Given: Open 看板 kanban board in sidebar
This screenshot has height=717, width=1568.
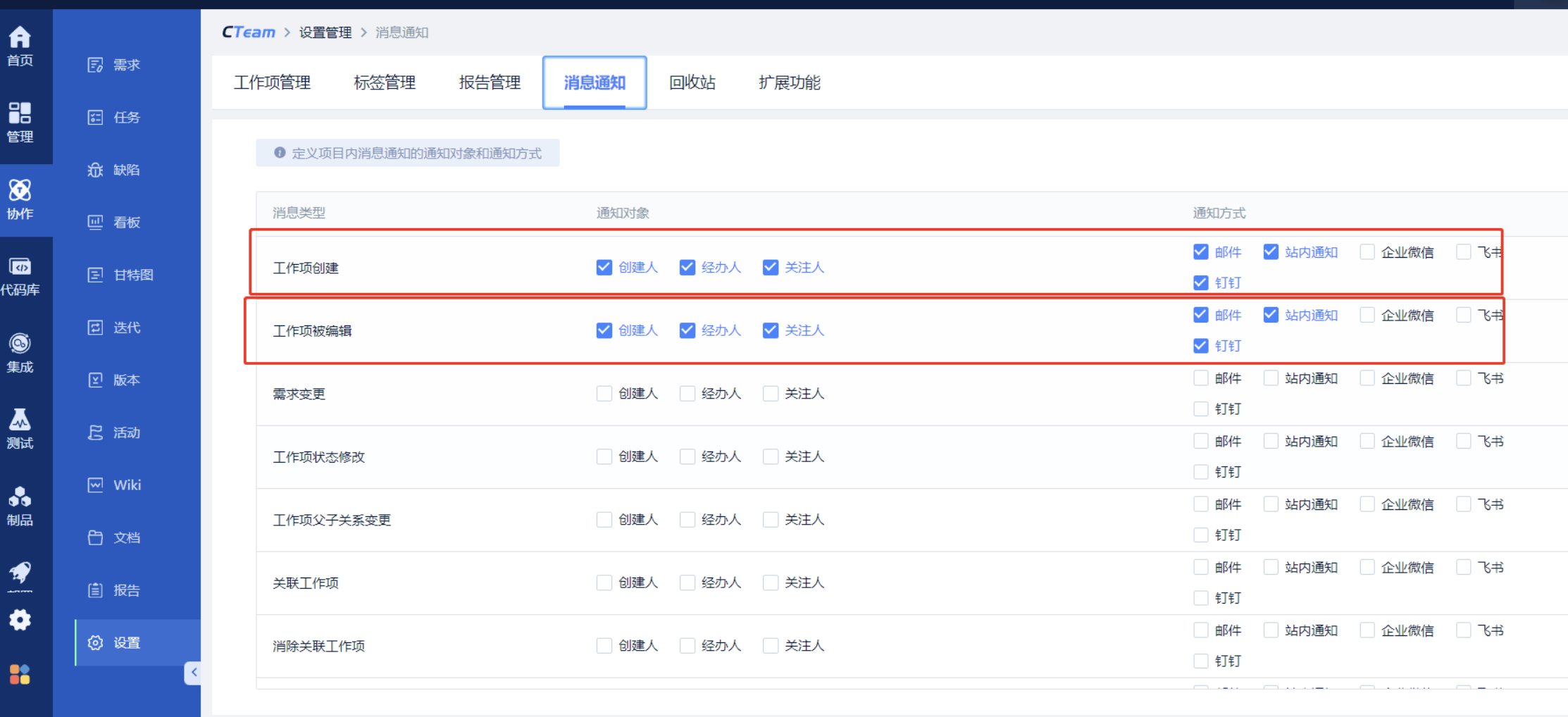Looking at the screenshot, I should pos(114,223).
